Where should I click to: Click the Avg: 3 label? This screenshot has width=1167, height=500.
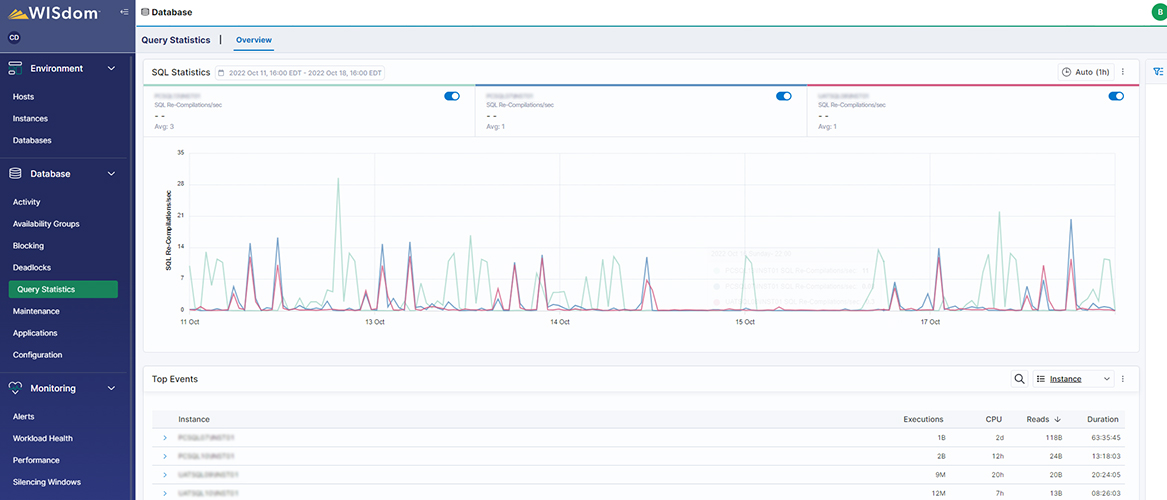[x=162, y=126]
